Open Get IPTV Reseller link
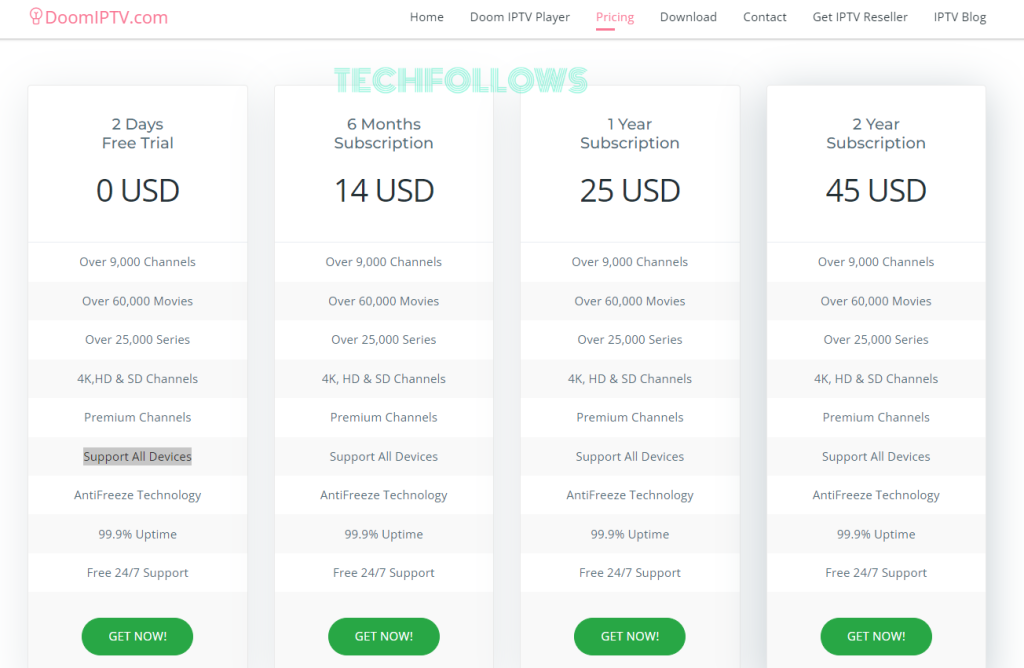1024x668 pixels. point(859,17)
